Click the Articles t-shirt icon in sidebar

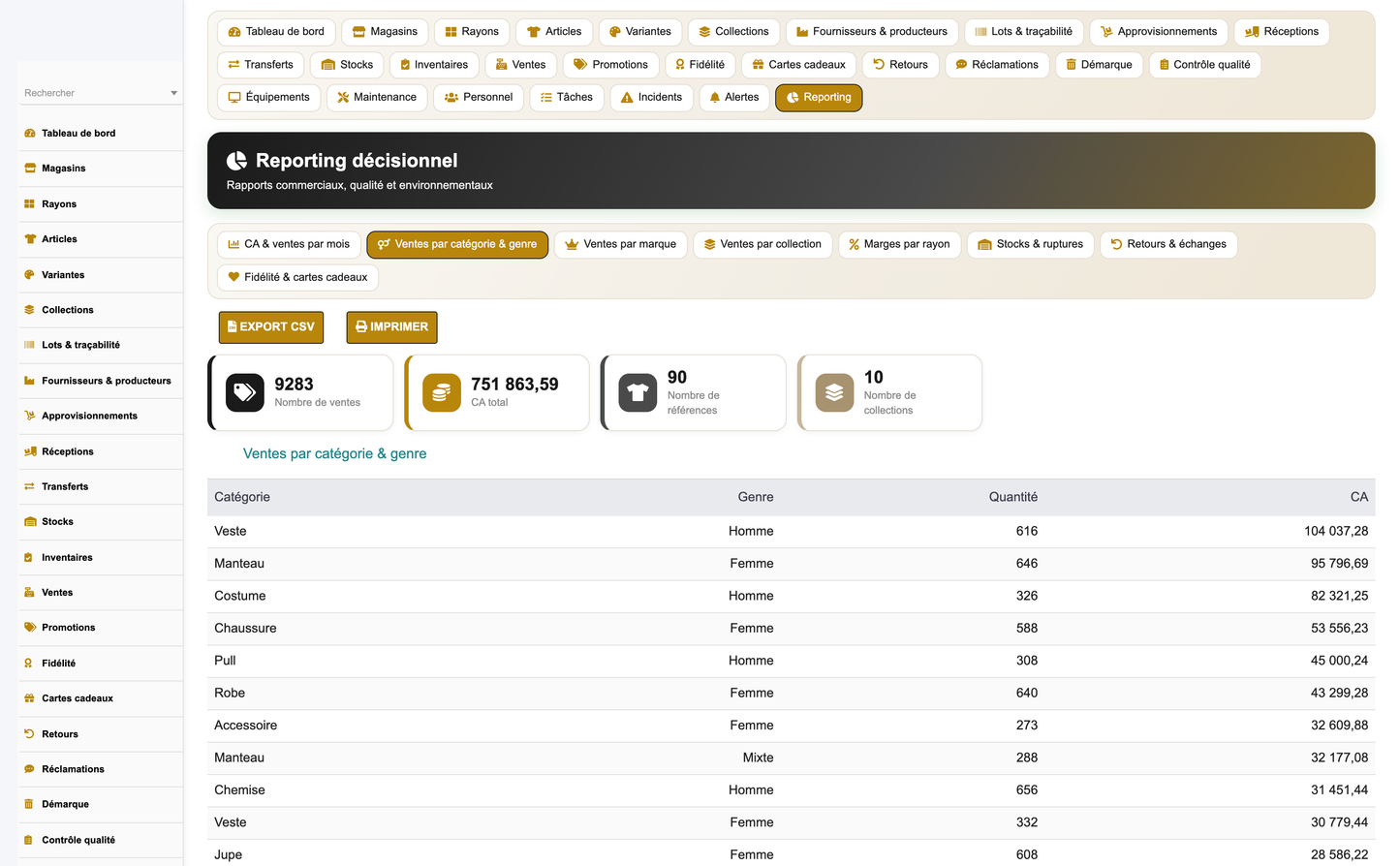(30, 239)
